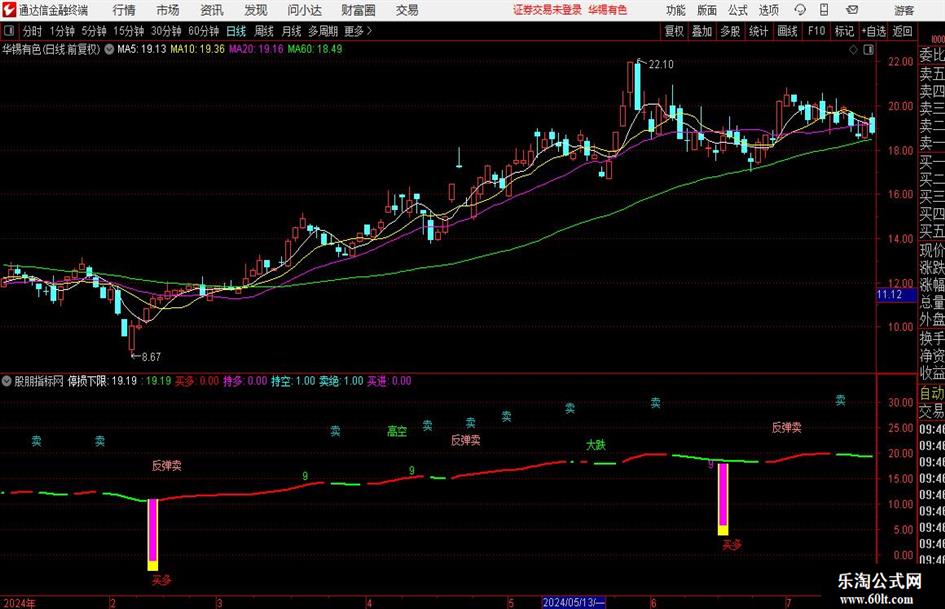Open the 资讯 menu
Image resolution: width=945 pixels, height=609 pixels.
point(212,10)
